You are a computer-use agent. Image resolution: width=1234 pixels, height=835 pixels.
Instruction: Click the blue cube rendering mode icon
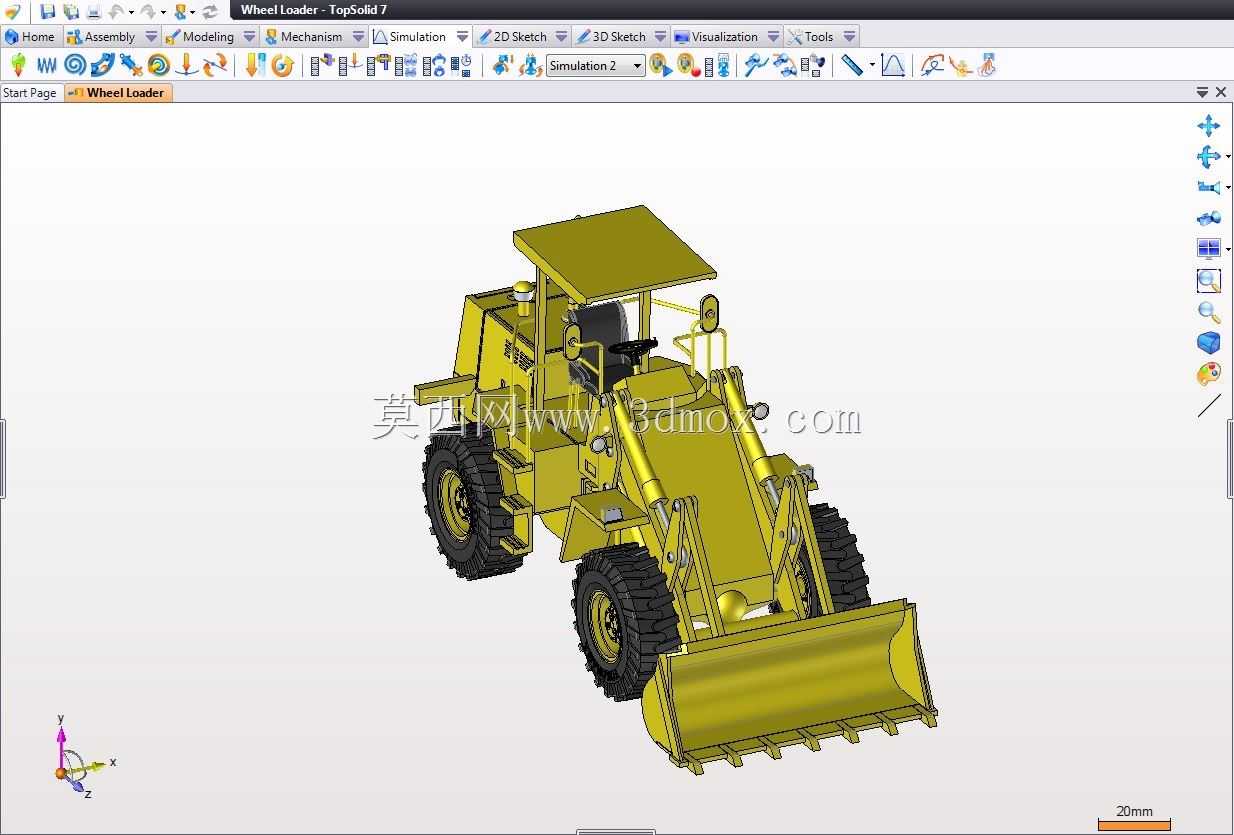(1208, 343)
